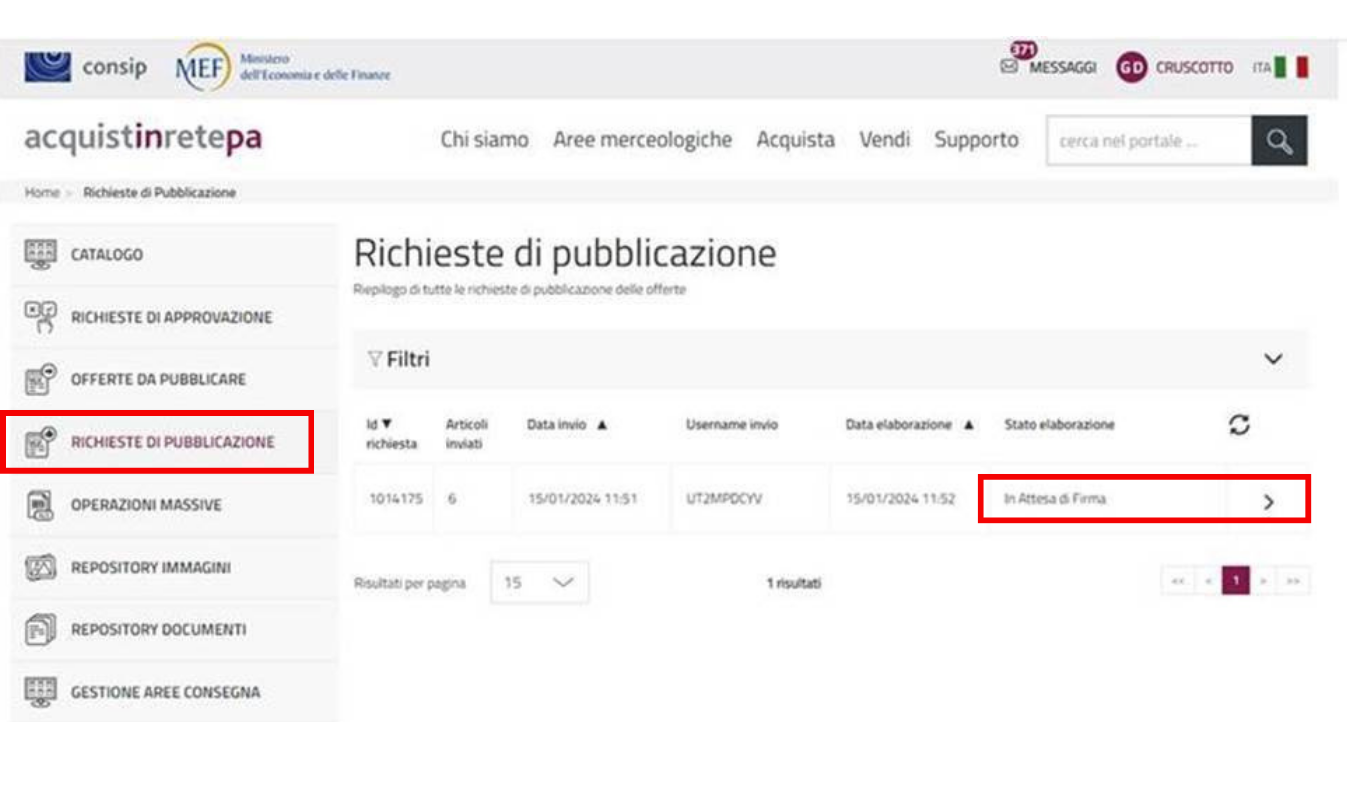Screen dimensions: 1347x798
Task: Click the Home breadcrumb link
Action: coord(42,192)
